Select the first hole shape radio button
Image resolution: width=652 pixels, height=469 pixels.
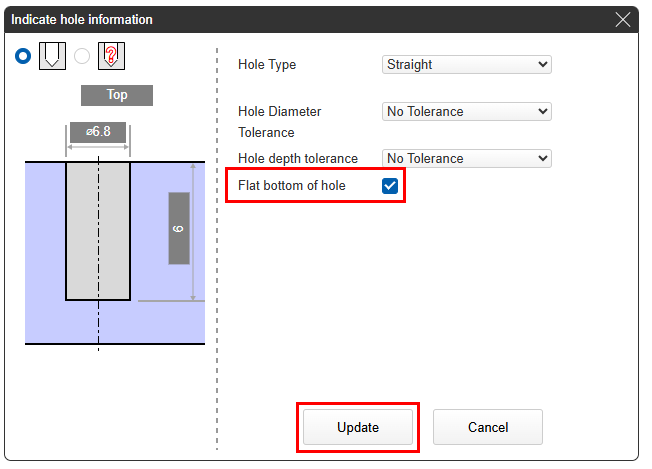(x=24, y=57)
